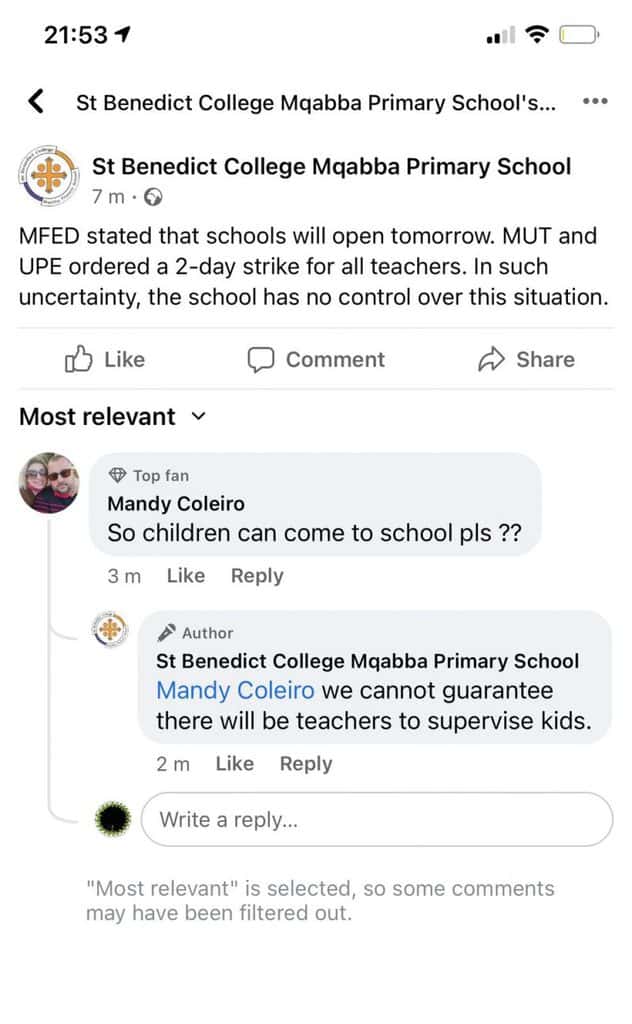Tap the public globe privacy icon
The width and height of the screenshot is (632, 1024).
tap(153, 197)
